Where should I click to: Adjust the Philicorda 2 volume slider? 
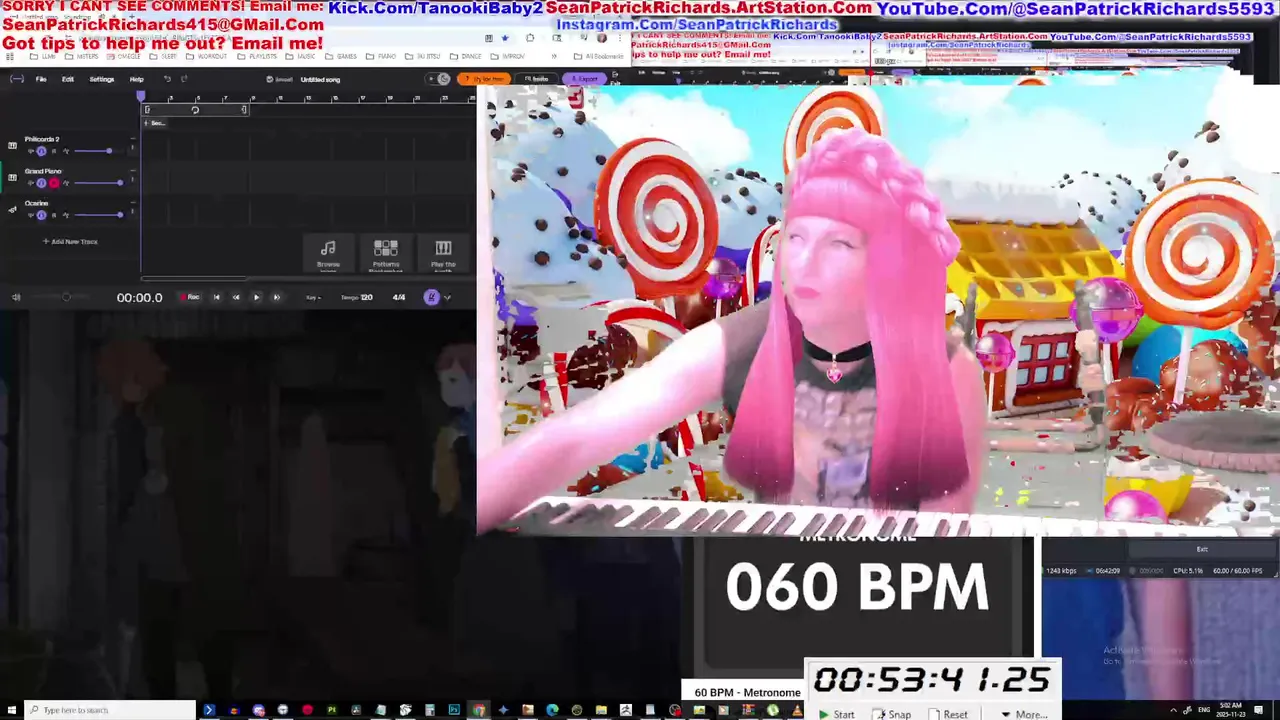[99, 151]
